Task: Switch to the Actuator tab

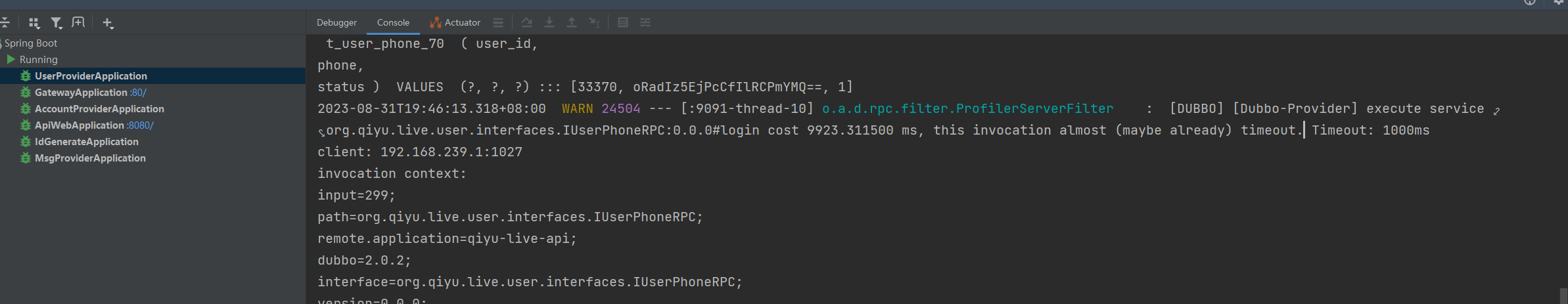Action: click(x=455, y=23)
